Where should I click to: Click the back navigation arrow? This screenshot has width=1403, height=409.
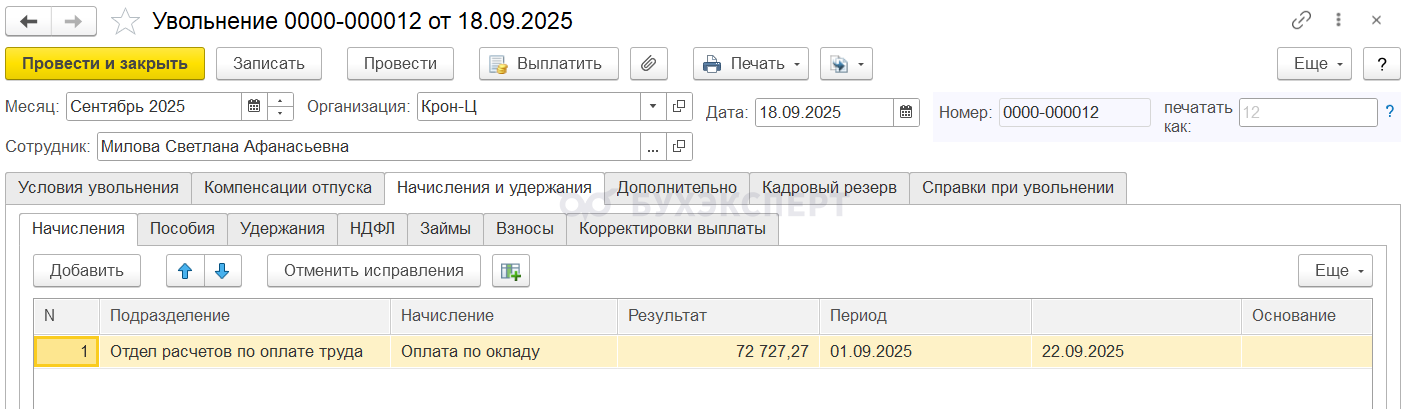point(29,20)
